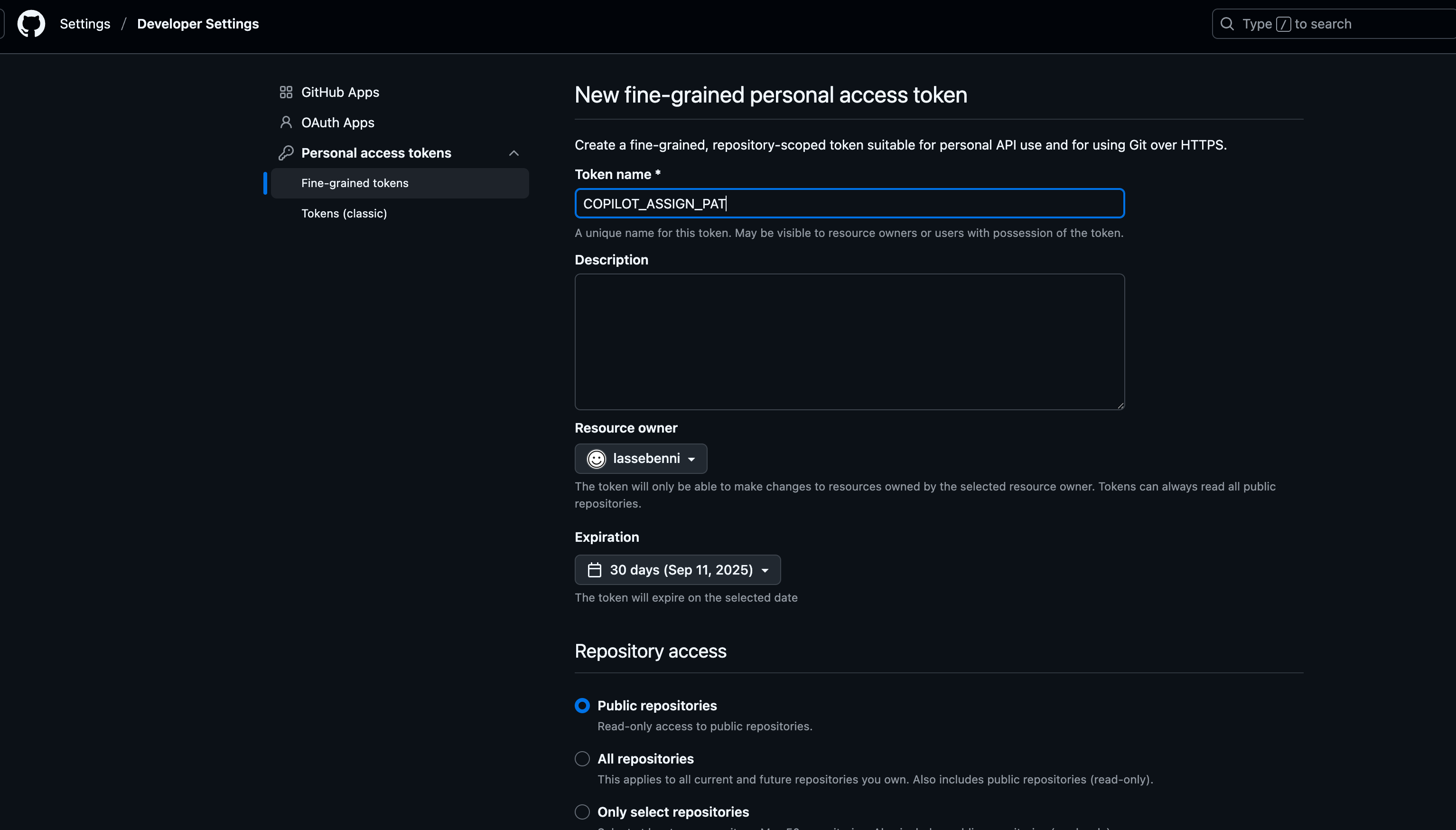The width and height of the screenshot is (1456, 830).
Task: Select the All repositories radio option
Action: point(582,759)
